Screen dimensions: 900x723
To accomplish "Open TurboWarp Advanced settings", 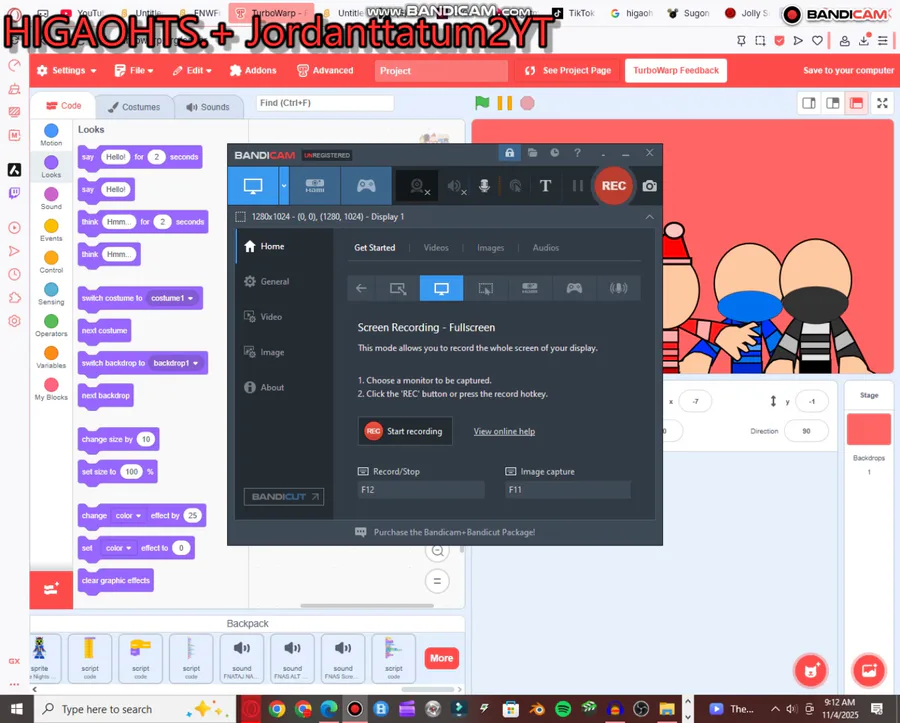I will [x=325, y=71].
